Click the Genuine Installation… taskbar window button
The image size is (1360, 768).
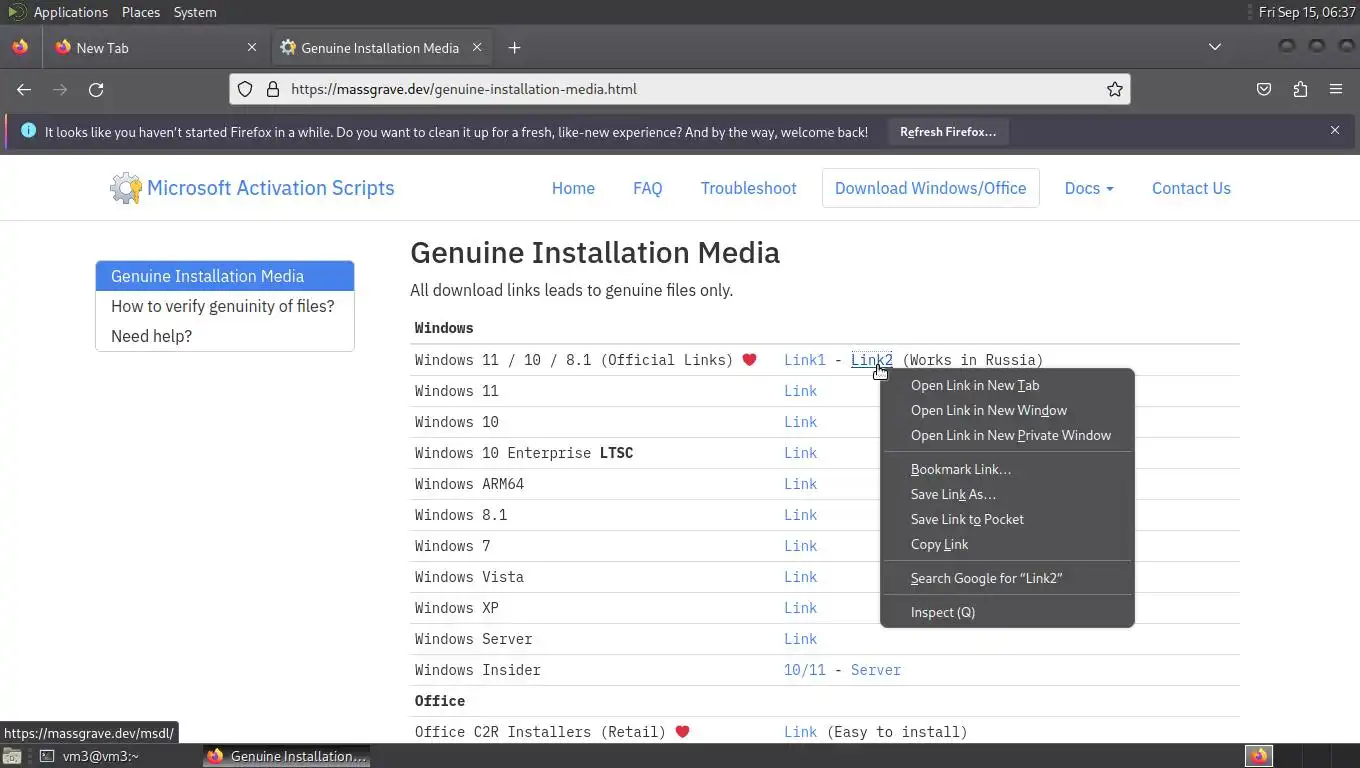point(287,756)
